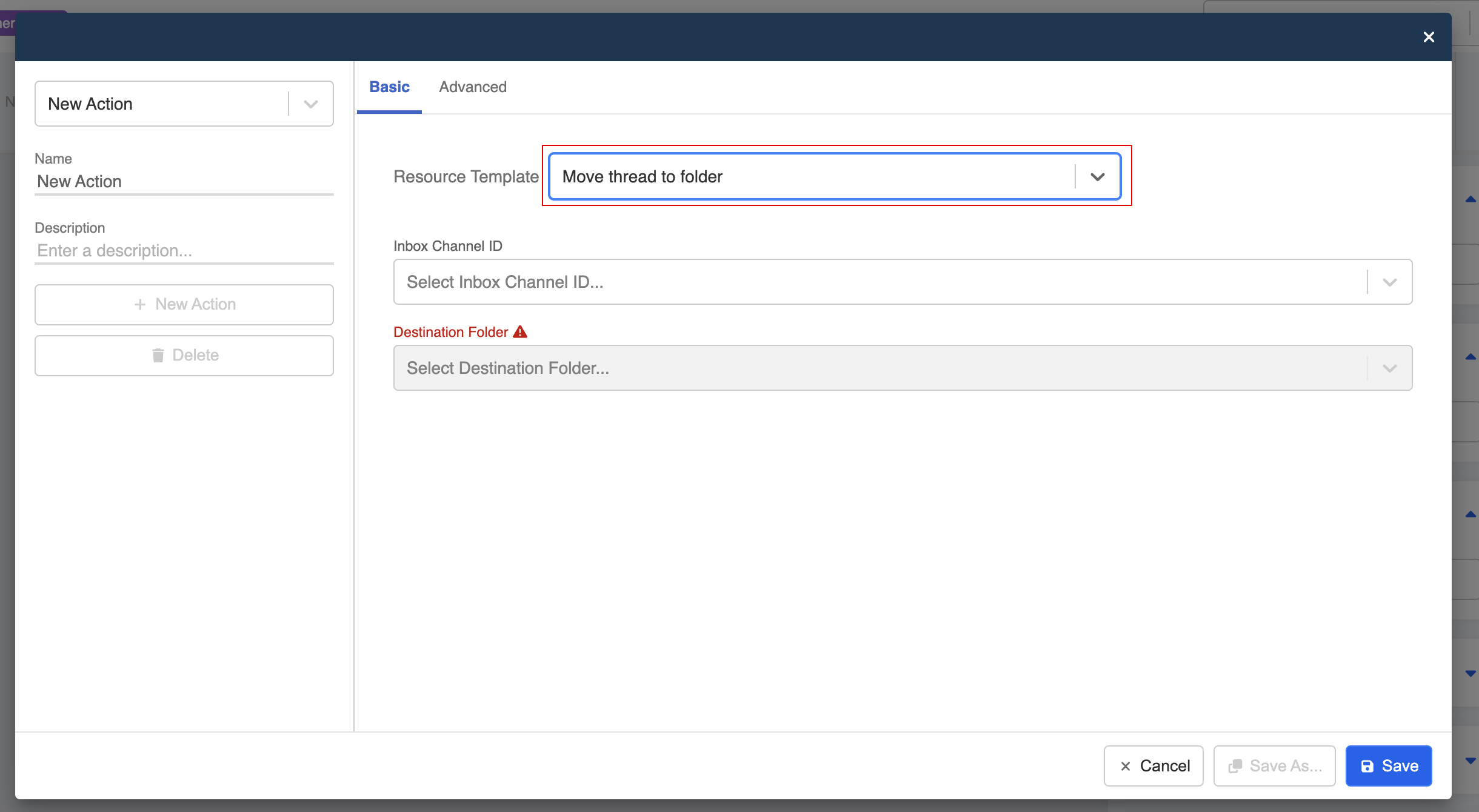Expand the Inbox Channel ID dropdown
The width and height of the screenshot is (1479, 812).
click(1389, 282)
